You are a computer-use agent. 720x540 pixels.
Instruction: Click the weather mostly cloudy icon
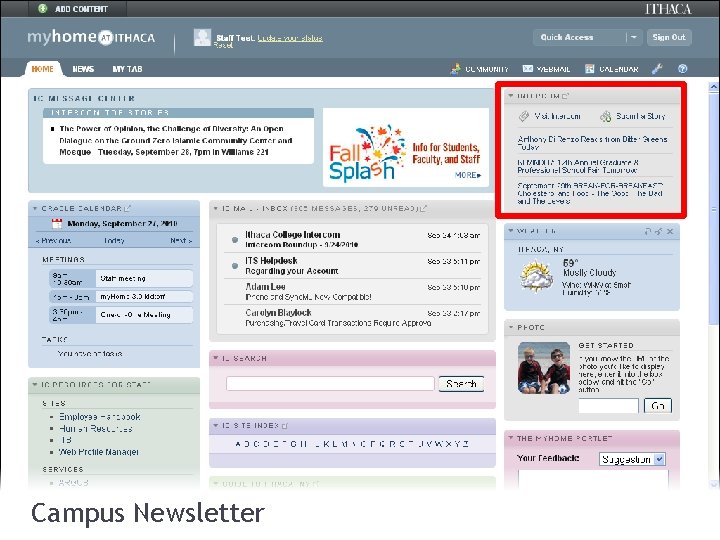(x=536, y=276)
